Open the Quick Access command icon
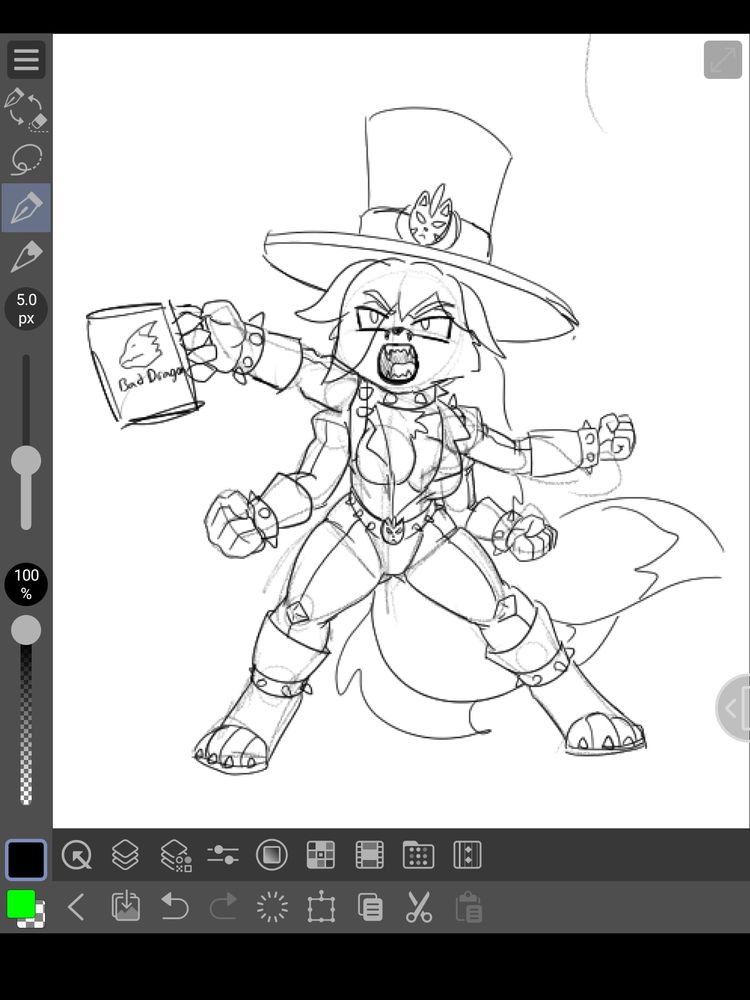750x1000 pixels. (77, 855)
